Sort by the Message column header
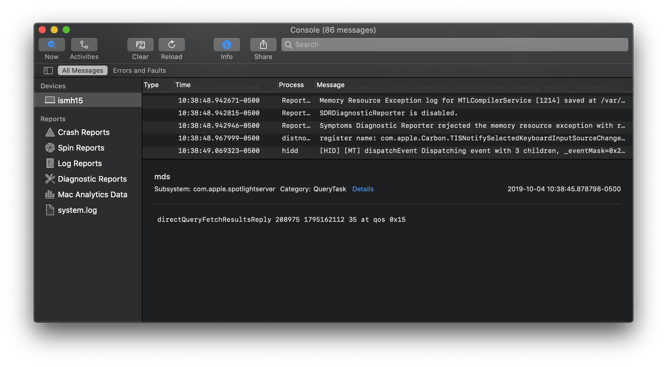This screenshot has height=367, width=667. pos(330,85)
